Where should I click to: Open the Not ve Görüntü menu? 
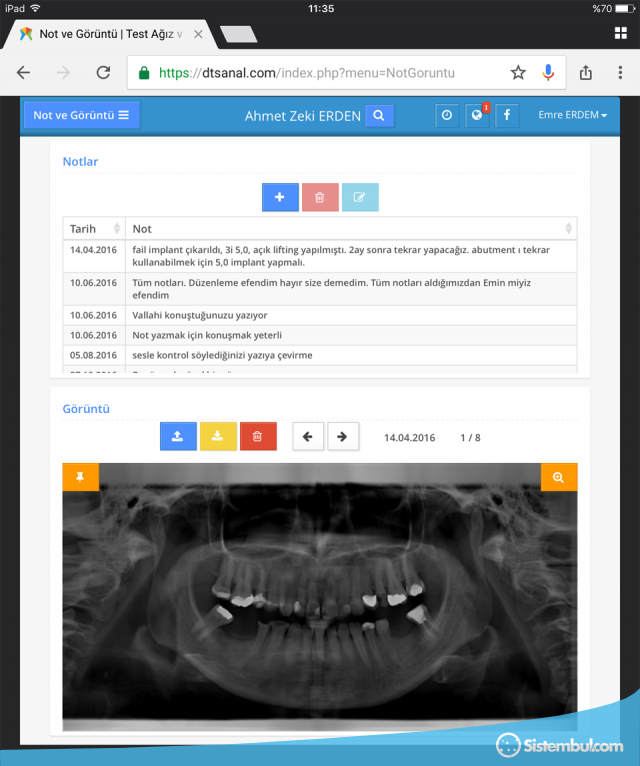[x=82, y=115]
